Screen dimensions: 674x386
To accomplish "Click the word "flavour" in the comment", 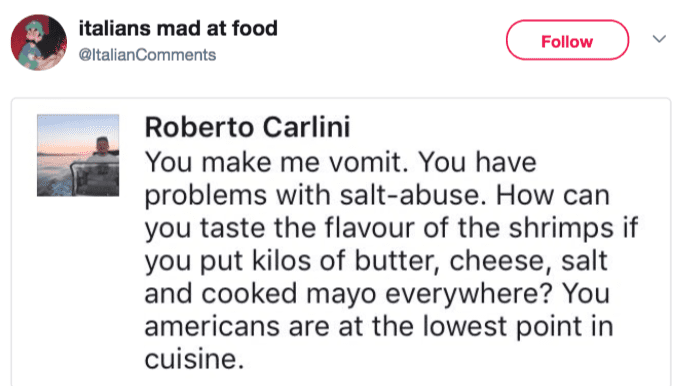I will click(x=370, y=227).
